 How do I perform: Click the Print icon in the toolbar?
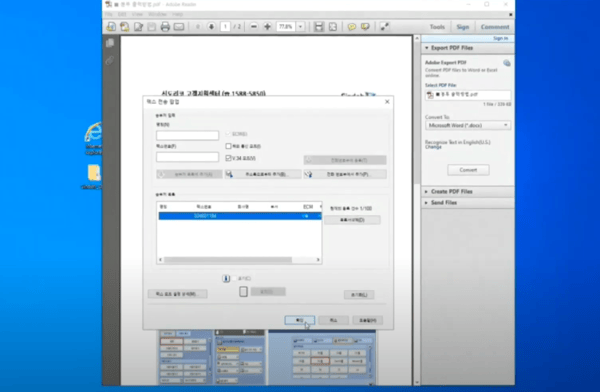(165, 27)
